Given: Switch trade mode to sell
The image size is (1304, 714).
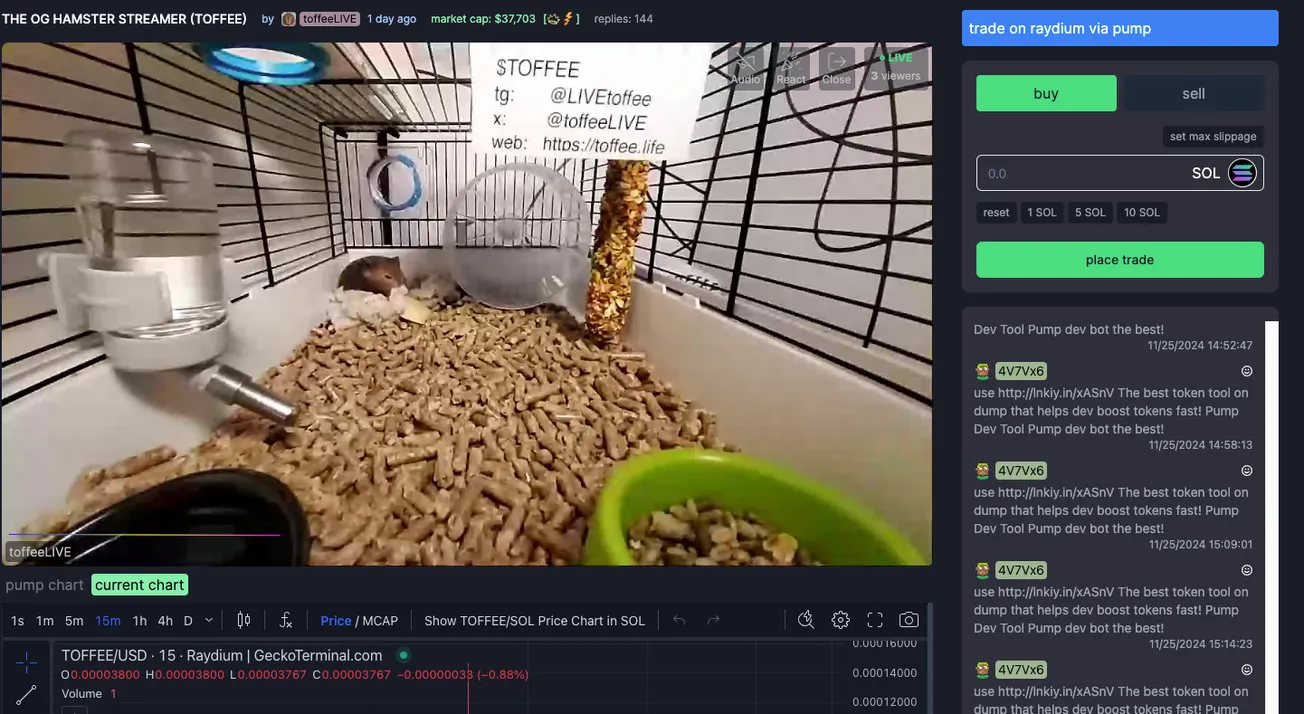Looking at the screenshot, I should tap(1193, 93).
